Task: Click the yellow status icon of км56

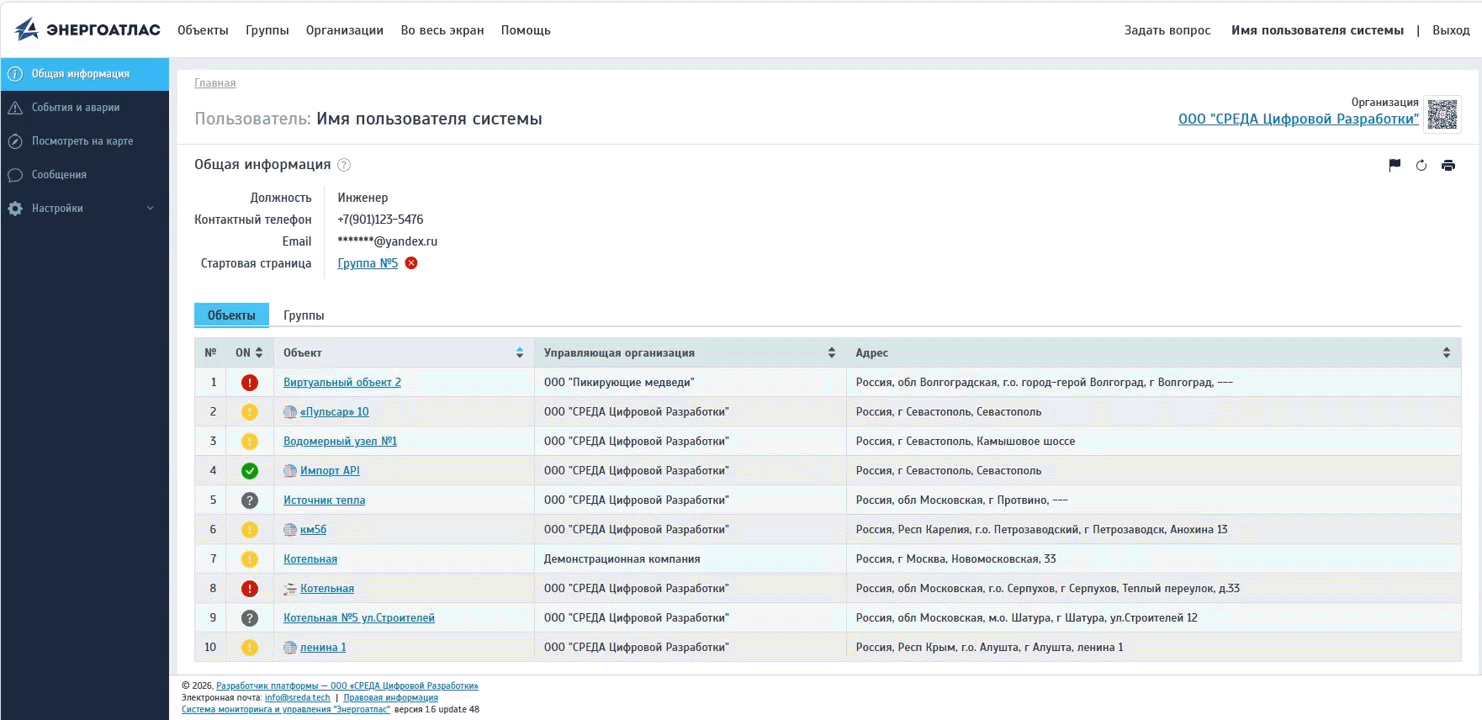Action: (x=250, y=530)
